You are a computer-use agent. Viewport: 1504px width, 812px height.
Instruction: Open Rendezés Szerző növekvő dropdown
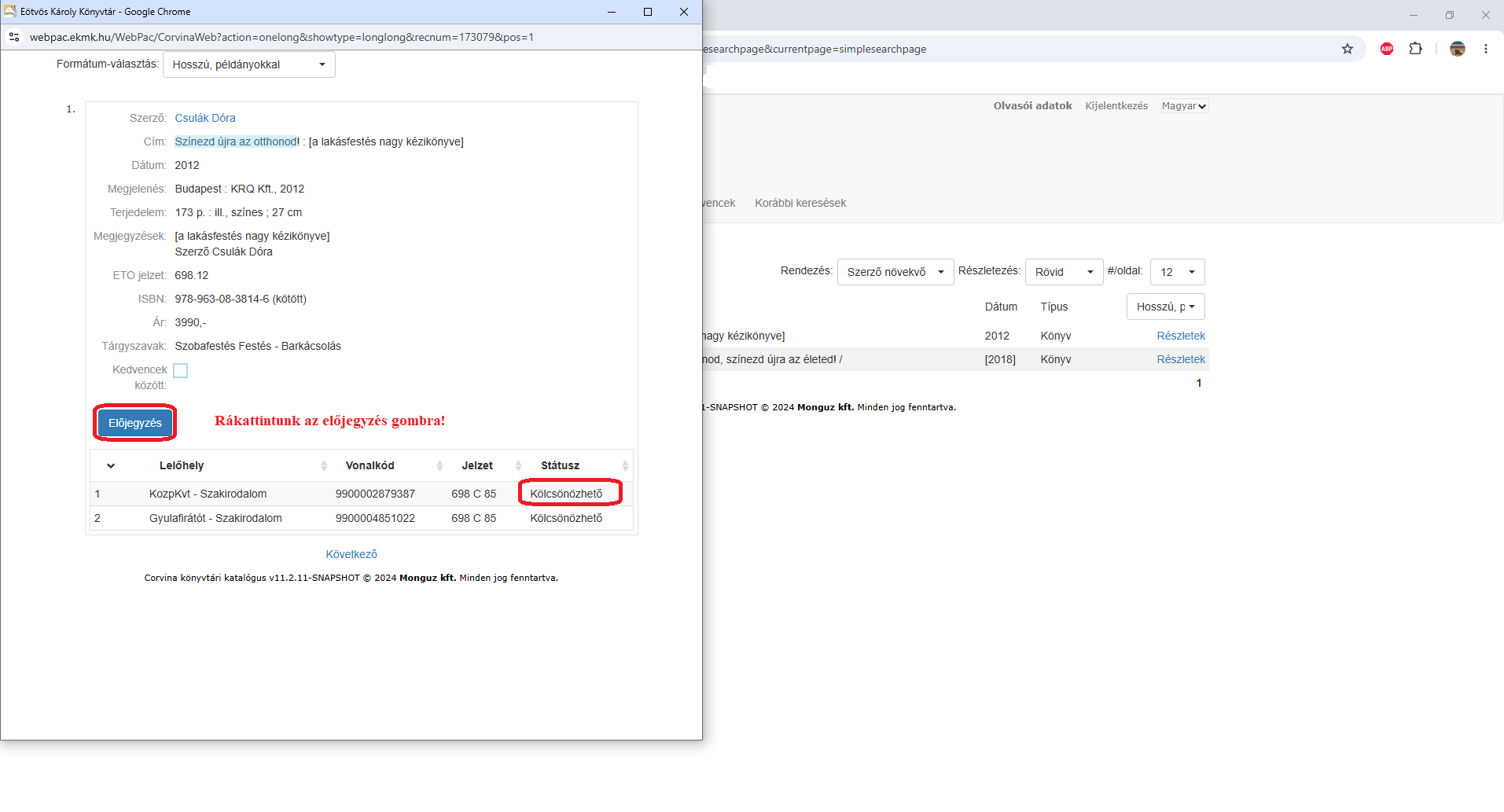895,272
